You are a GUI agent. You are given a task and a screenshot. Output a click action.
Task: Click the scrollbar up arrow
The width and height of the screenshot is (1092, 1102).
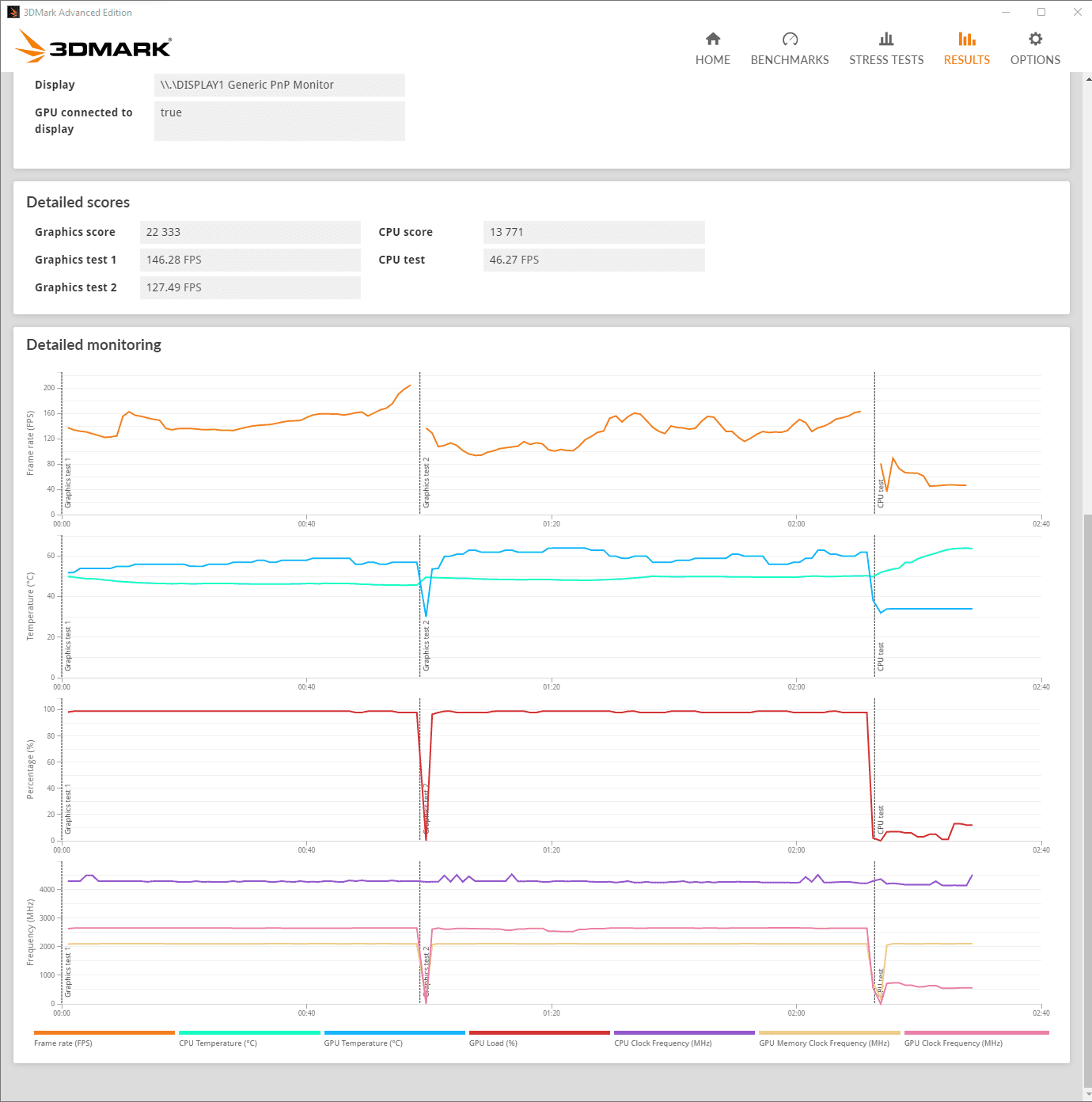1088,78
